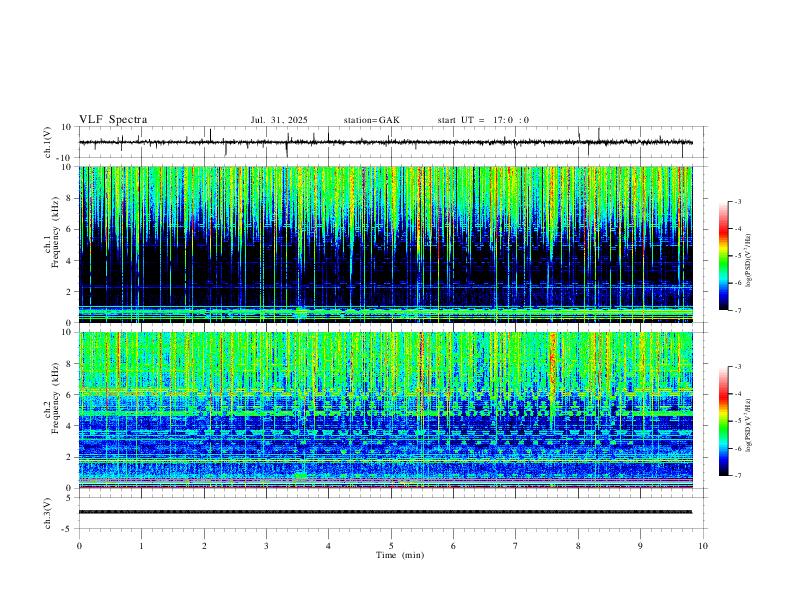Click the 'station=GAK' label
792x612 pixels.
click(371, 120)
